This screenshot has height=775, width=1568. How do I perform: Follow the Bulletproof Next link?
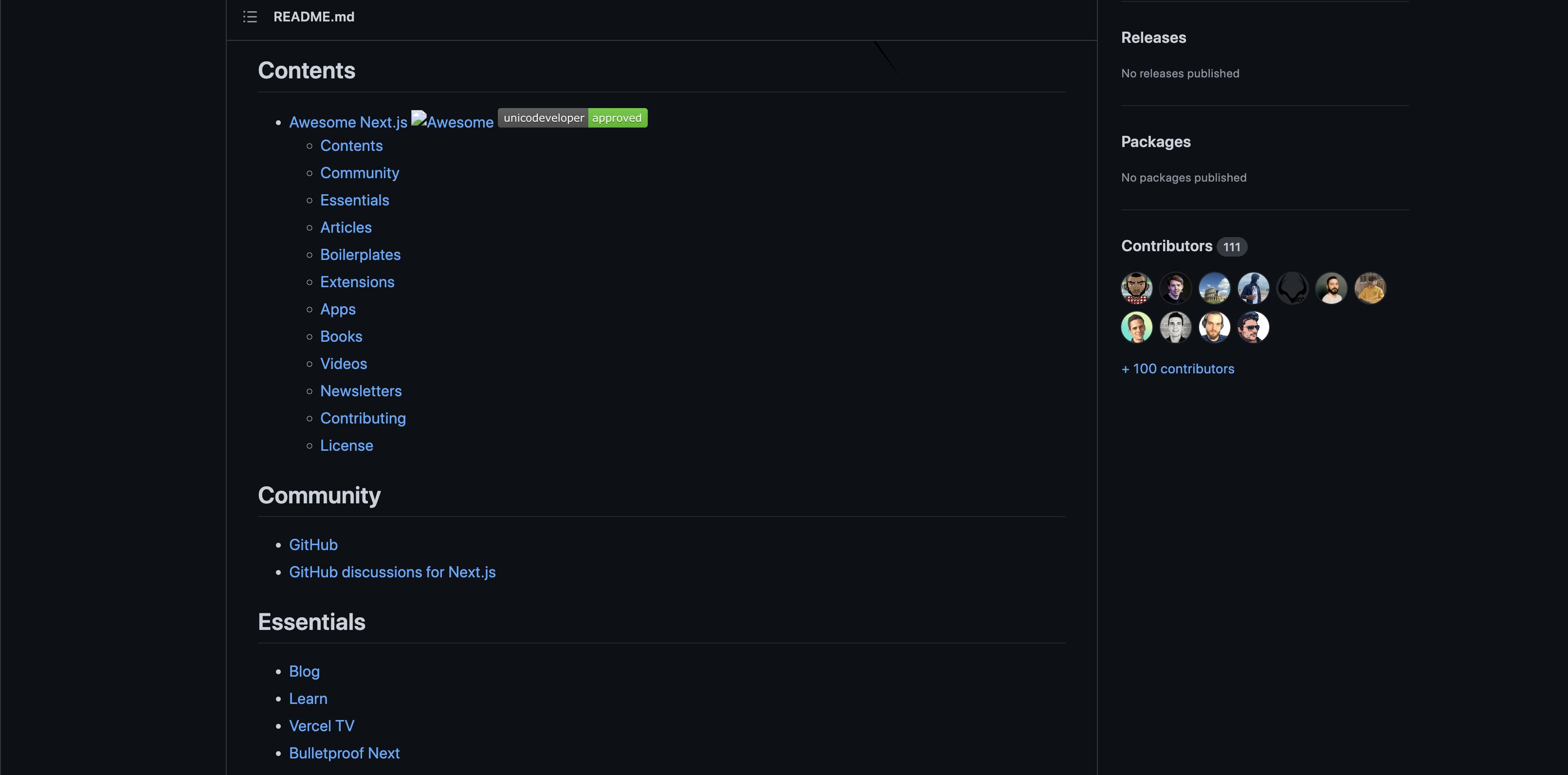coord(344,753)
